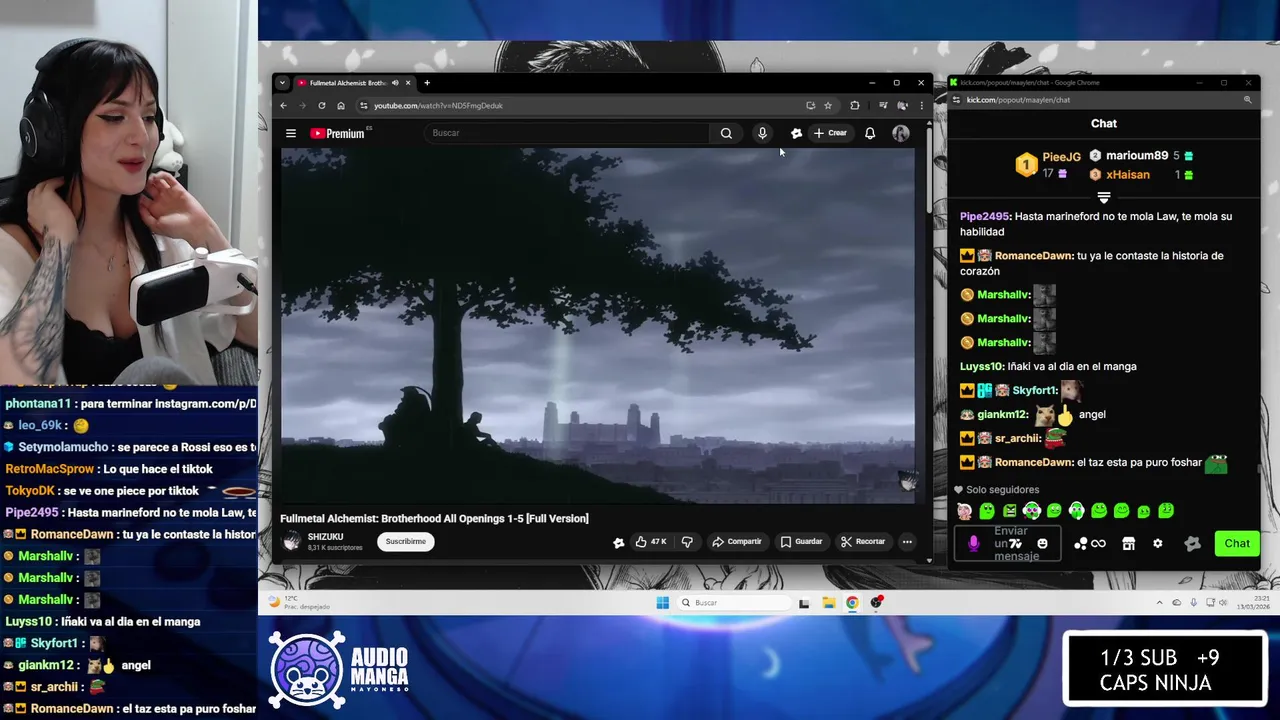This screenshot has width=1280, height=720.
Task: Open Google Chrome from the taskbar
Action: point(852,602)
